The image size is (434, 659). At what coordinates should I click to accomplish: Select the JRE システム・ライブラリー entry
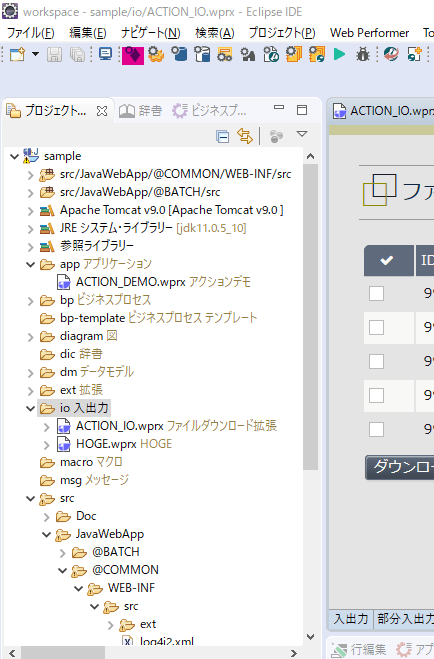click(143, 228)
